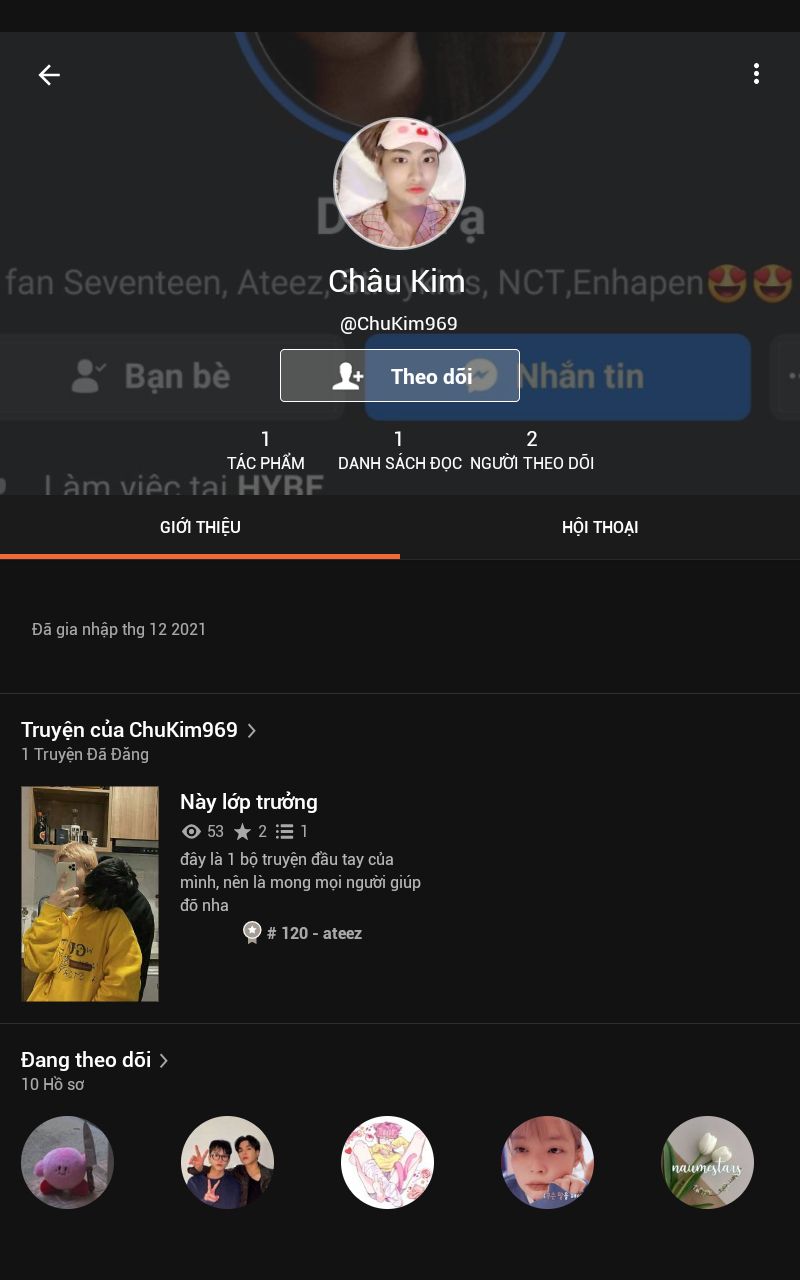Screen dimensions: 800x1280
Task: Open the Danh sách đọc count
Action: pyautogui.click(x=399, y=450)
